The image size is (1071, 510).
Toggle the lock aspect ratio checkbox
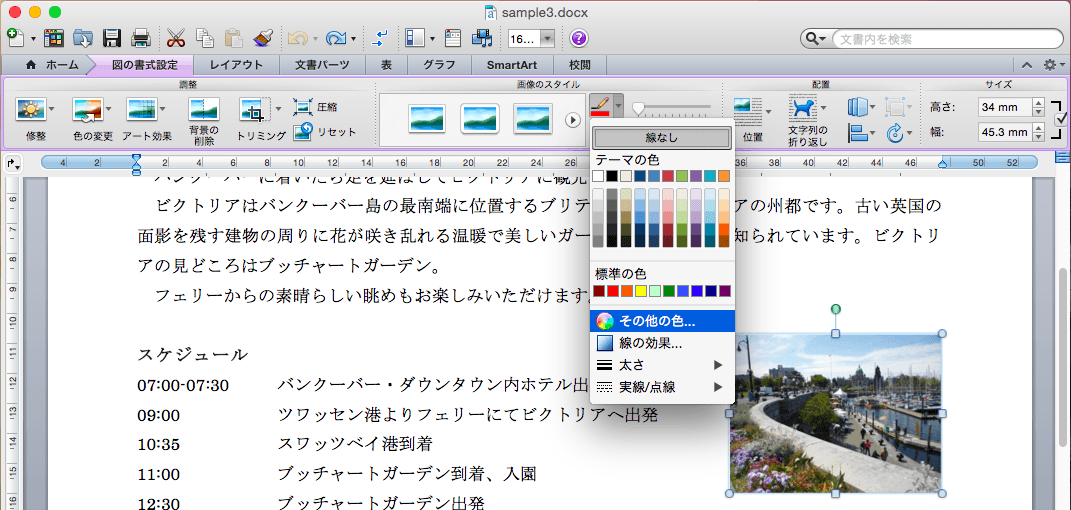click(1061, 119)
